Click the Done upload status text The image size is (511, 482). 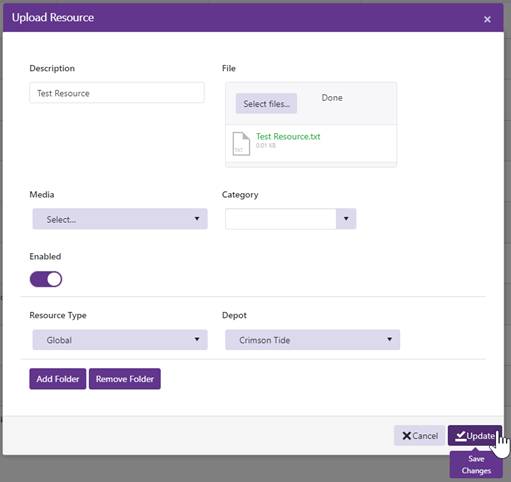point(332,98)
